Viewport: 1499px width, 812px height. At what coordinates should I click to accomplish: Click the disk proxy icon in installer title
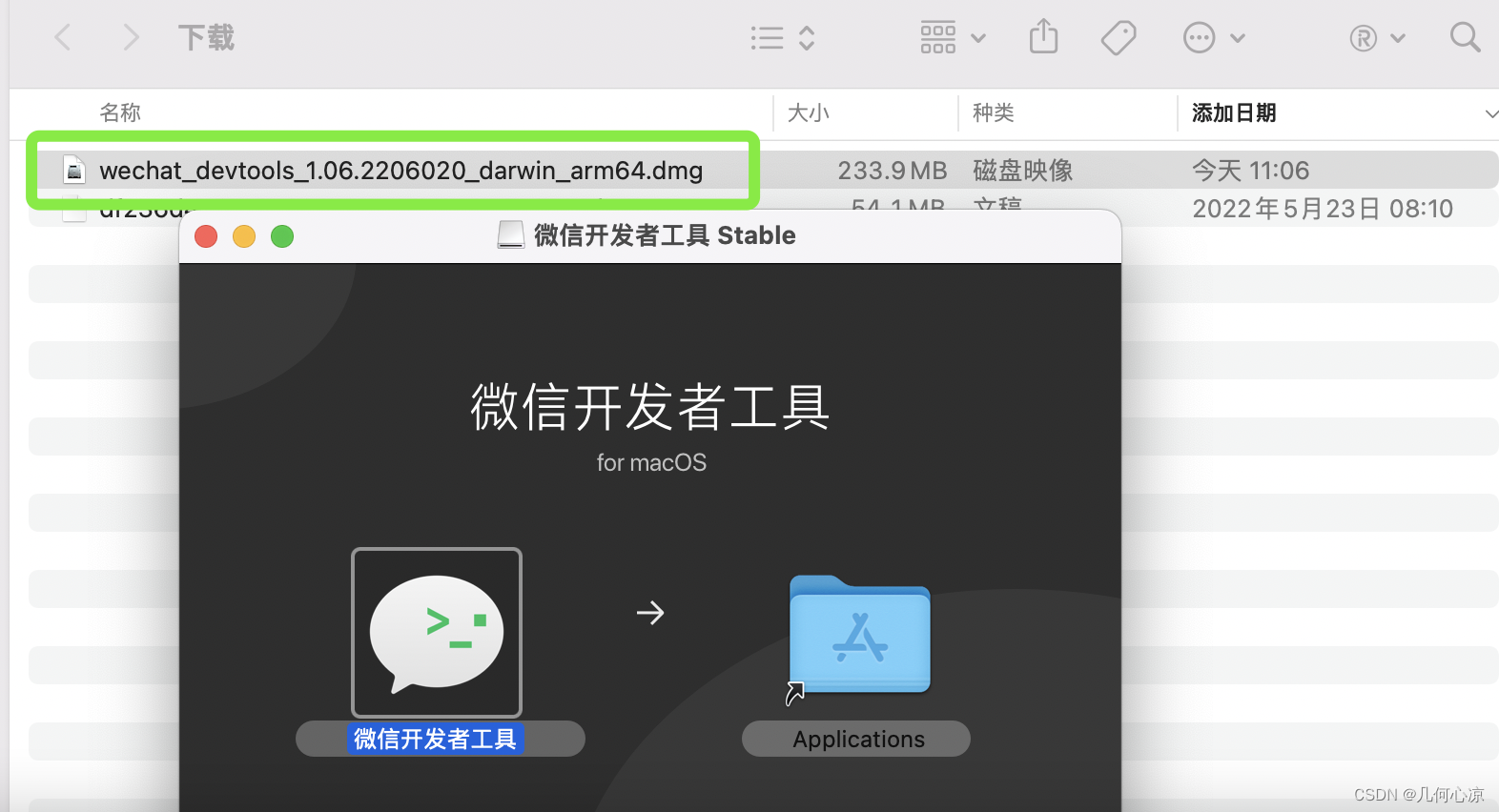(511, 235)
